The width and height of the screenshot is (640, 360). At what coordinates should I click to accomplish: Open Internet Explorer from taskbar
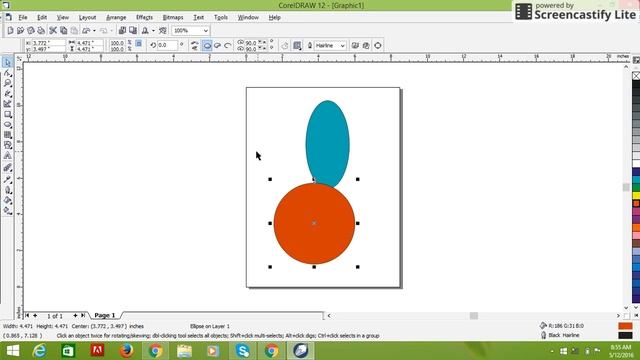click(x=40, y=351)
